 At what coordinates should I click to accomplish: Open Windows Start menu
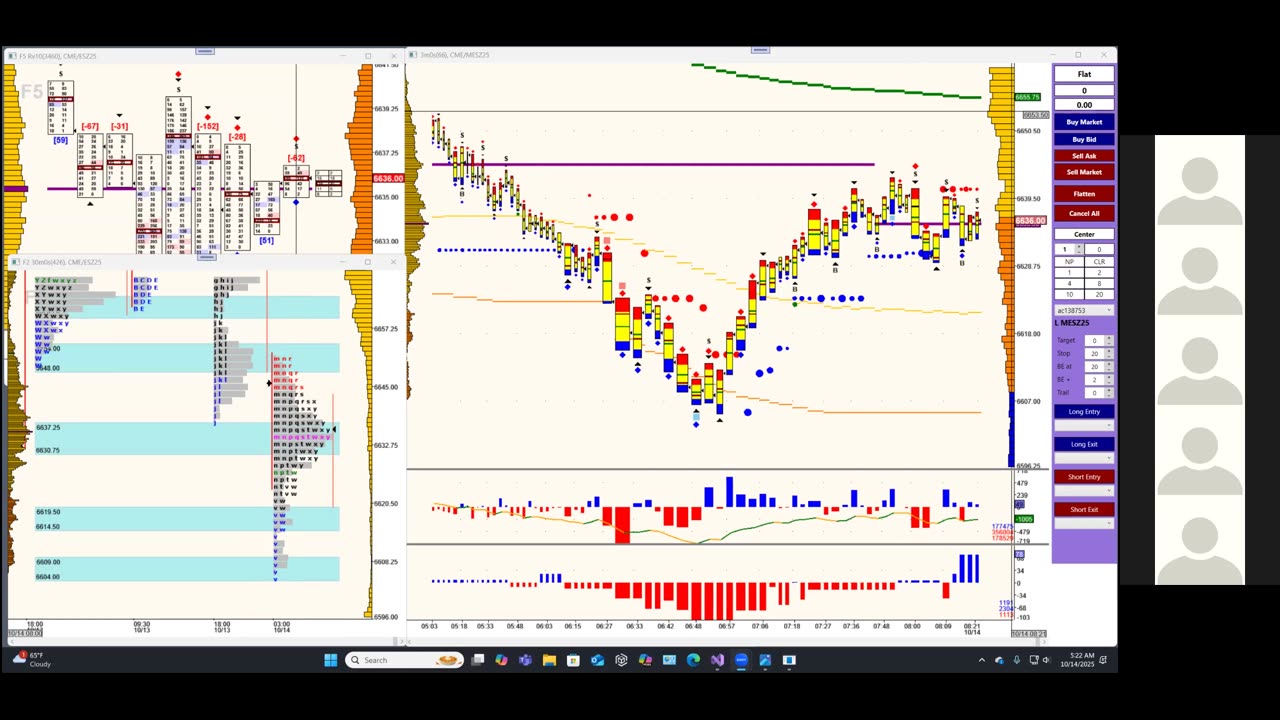pos(331,660)
